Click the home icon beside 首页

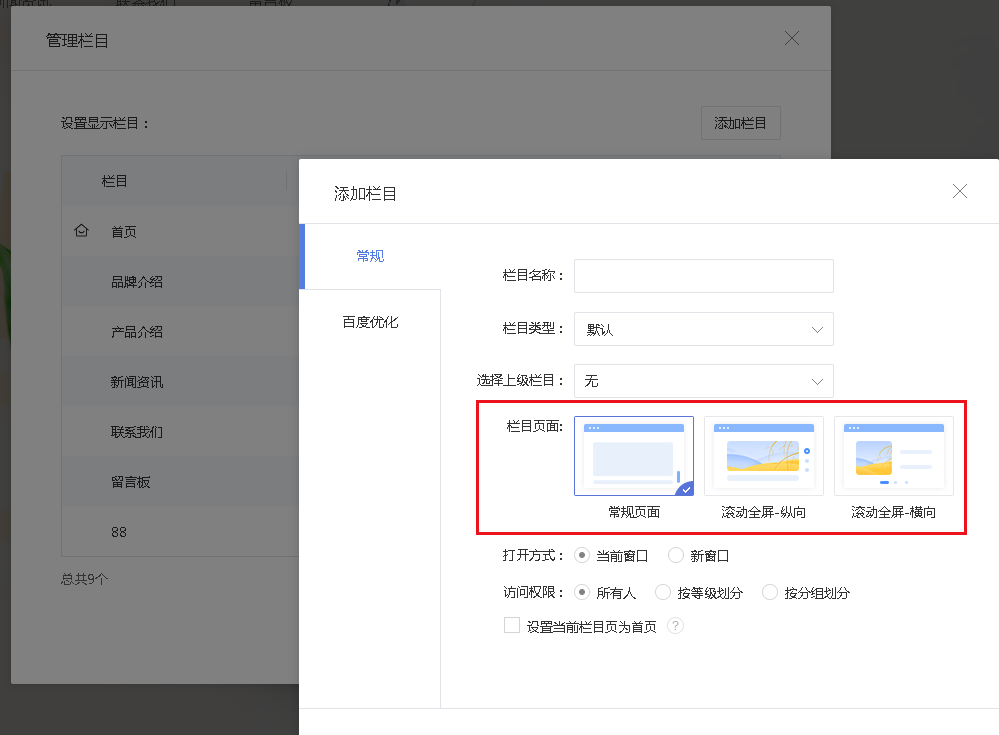pos(82,231)
